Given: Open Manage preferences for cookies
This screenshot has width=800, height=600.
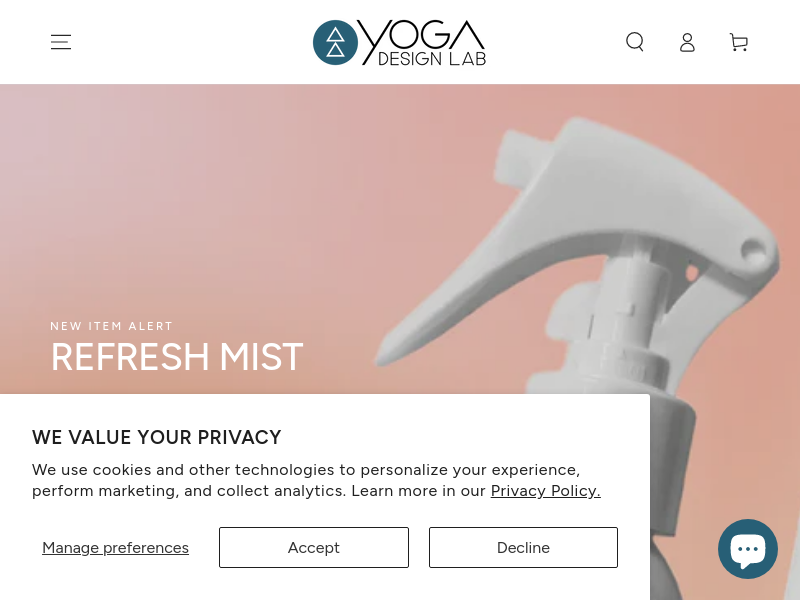Looking at the screenshot, I should tap(115, 547).
